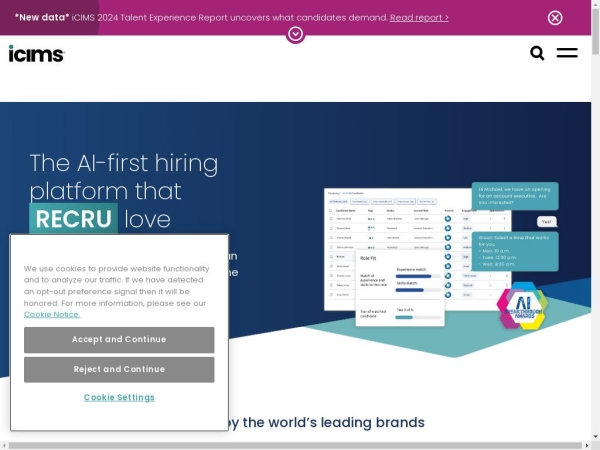600x450 pixels.
Task: Click the Experience match progress bar
Action: coord(418,276)
